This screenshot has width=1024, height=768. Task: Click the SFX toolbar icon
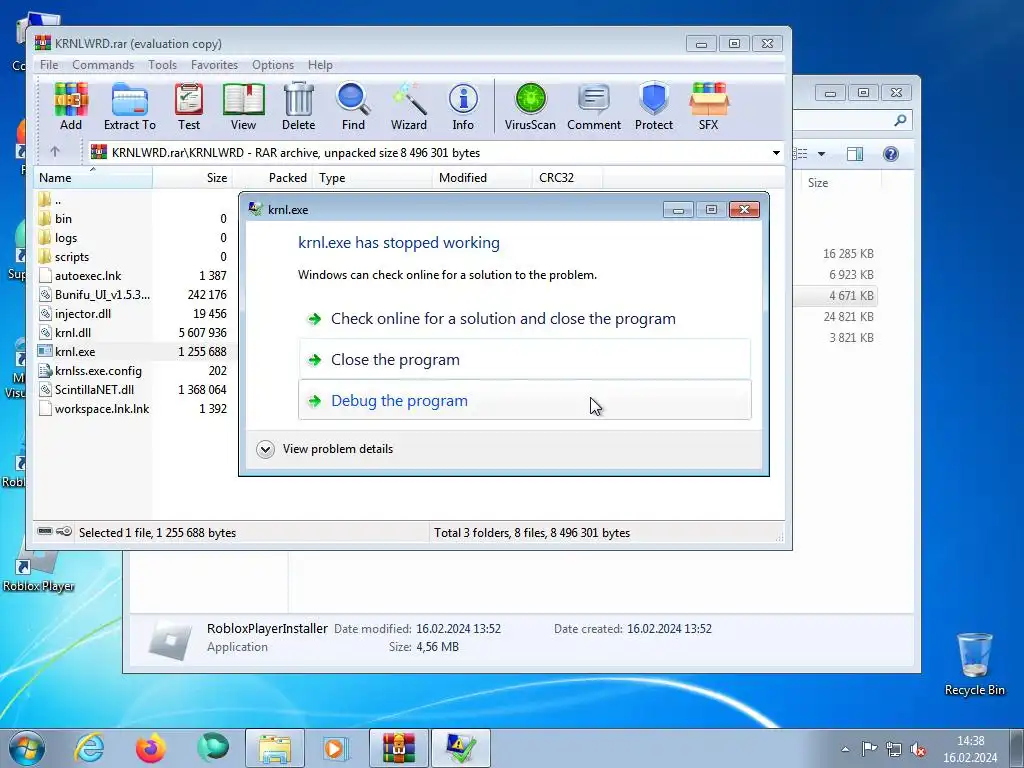(x=709, y=106)
